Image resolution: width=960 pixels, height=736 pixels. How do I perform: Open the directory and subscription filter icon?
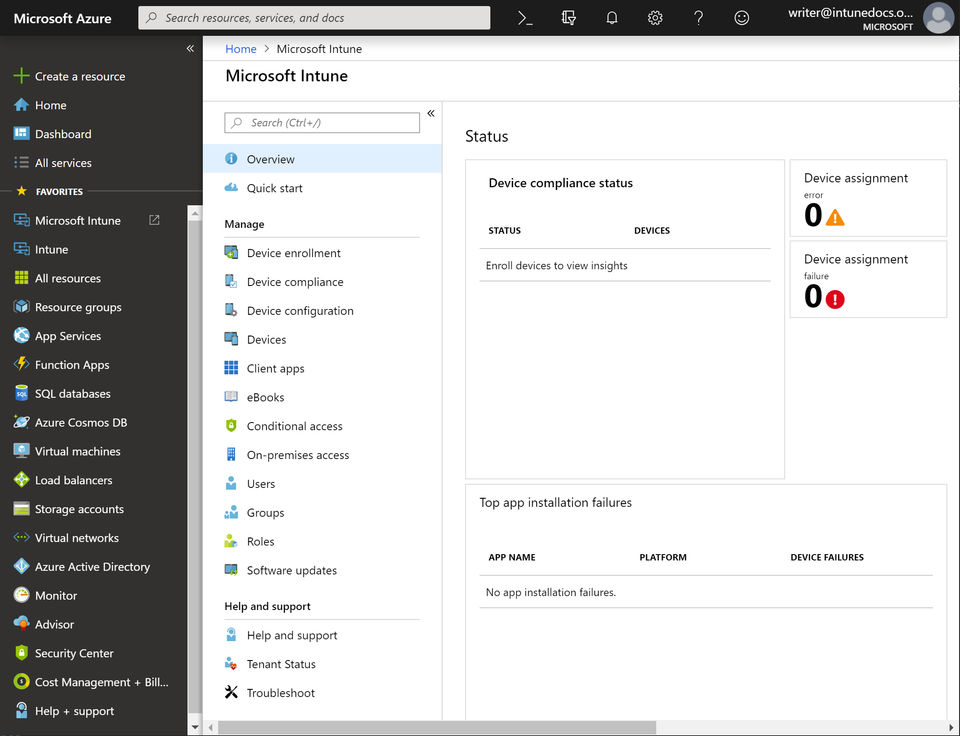pos(569,18)
